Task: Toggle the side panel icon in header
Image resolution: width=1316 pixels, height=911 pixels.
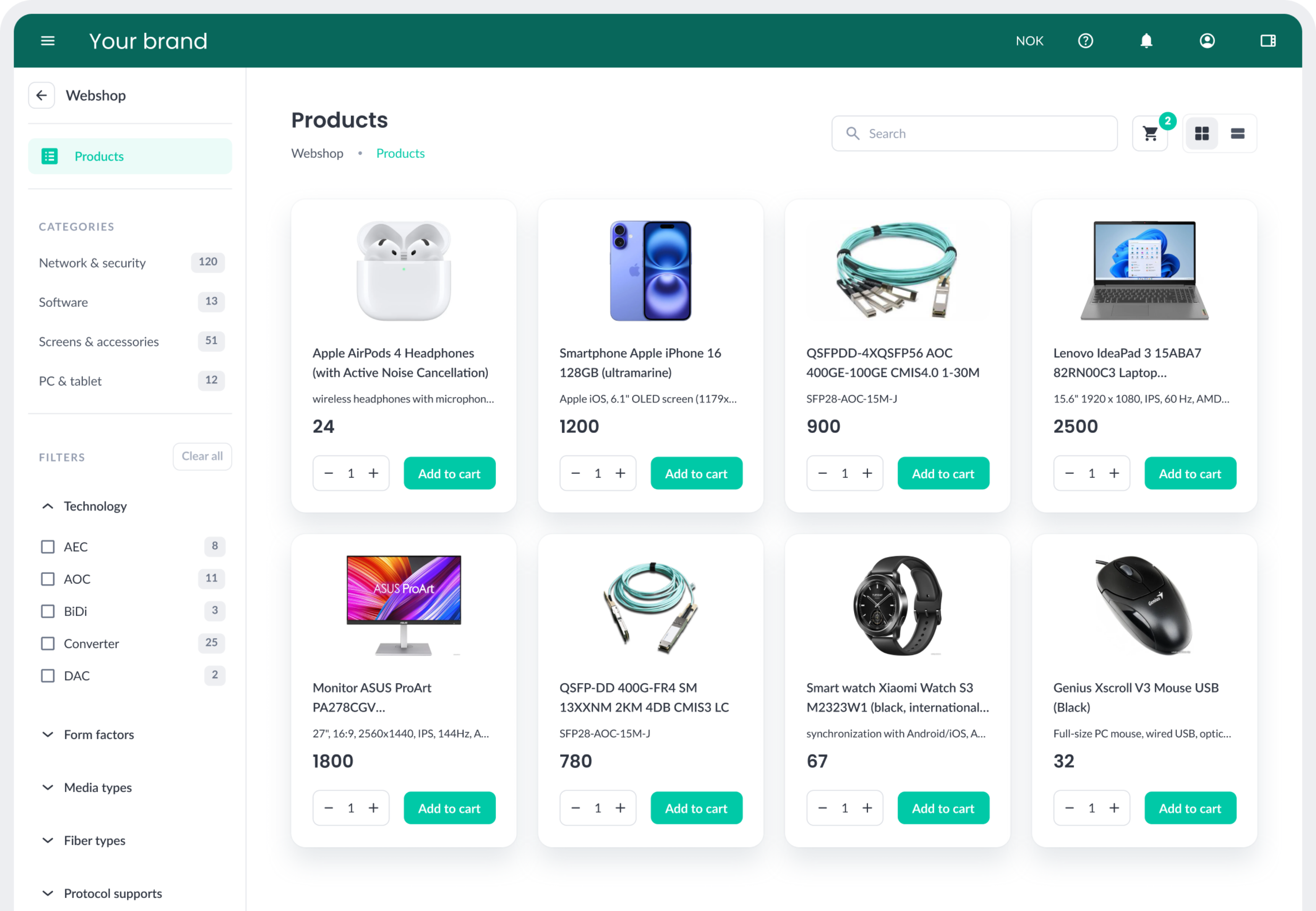Action: (x=1267, y=41)
